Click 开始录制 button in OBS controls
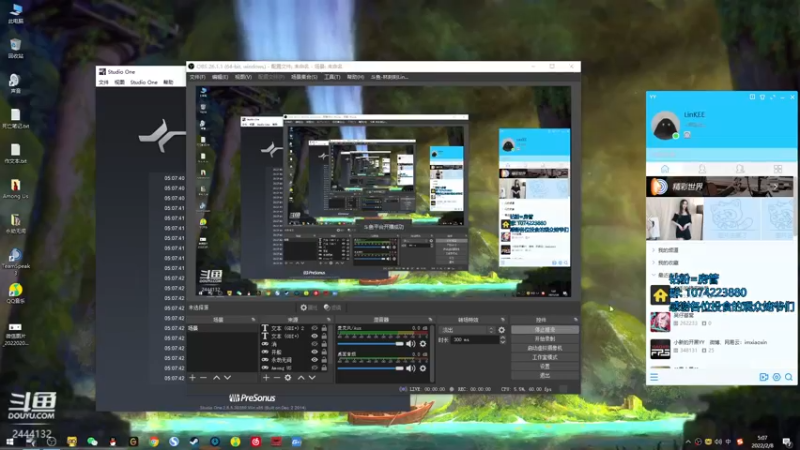The height and width of the screenshot is (450, 800). [545, 339]
